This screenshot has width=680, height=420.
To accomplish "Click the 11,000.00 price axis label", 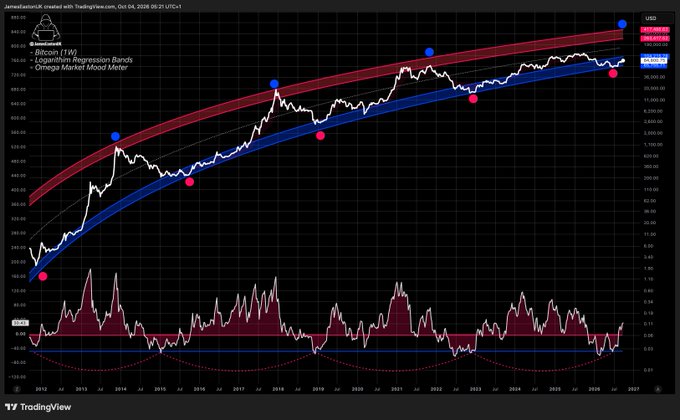I will tap(654, 100).
